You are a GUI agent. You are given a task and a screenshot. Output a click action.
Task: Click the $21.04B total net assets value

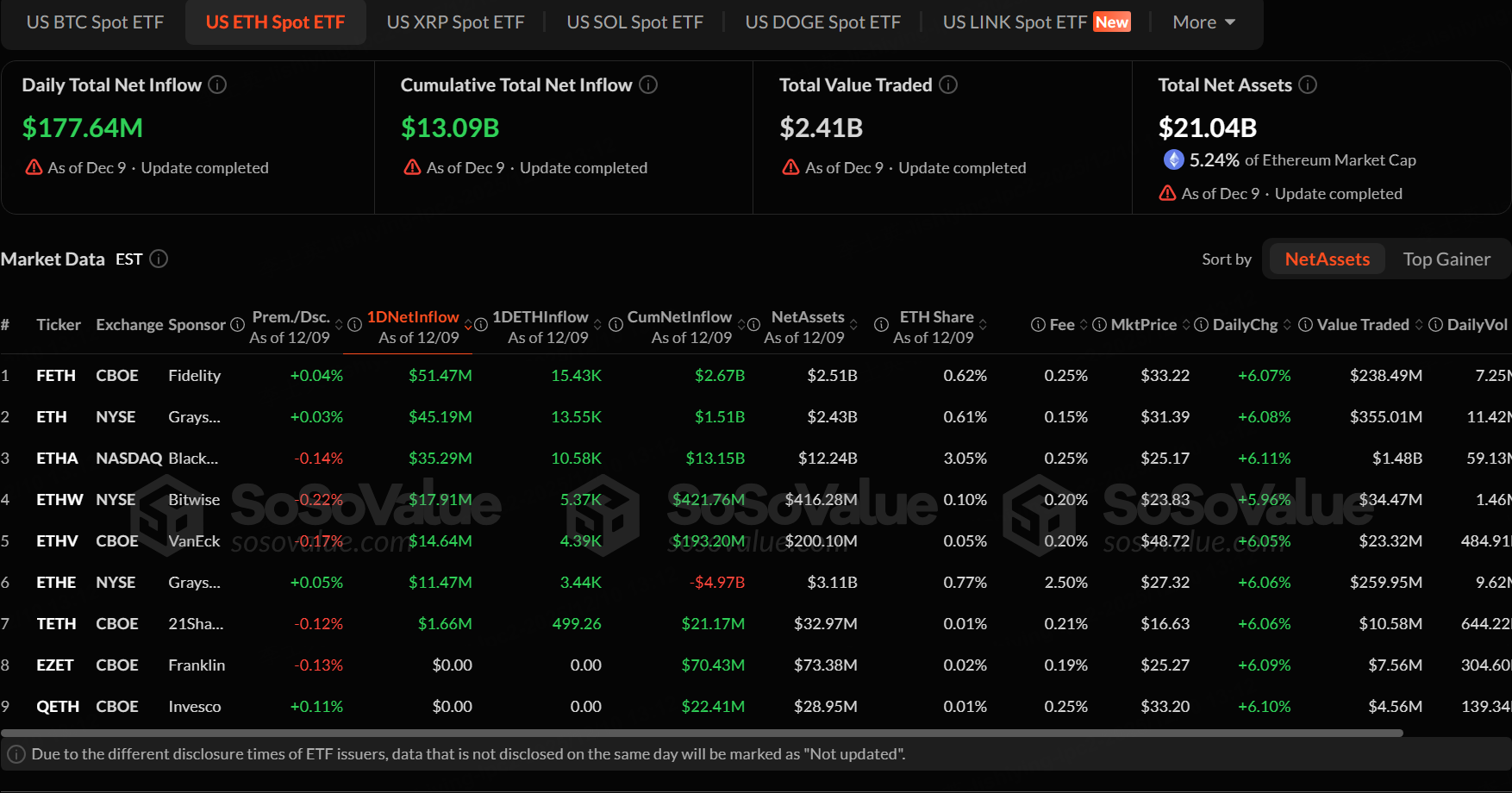1208,128
